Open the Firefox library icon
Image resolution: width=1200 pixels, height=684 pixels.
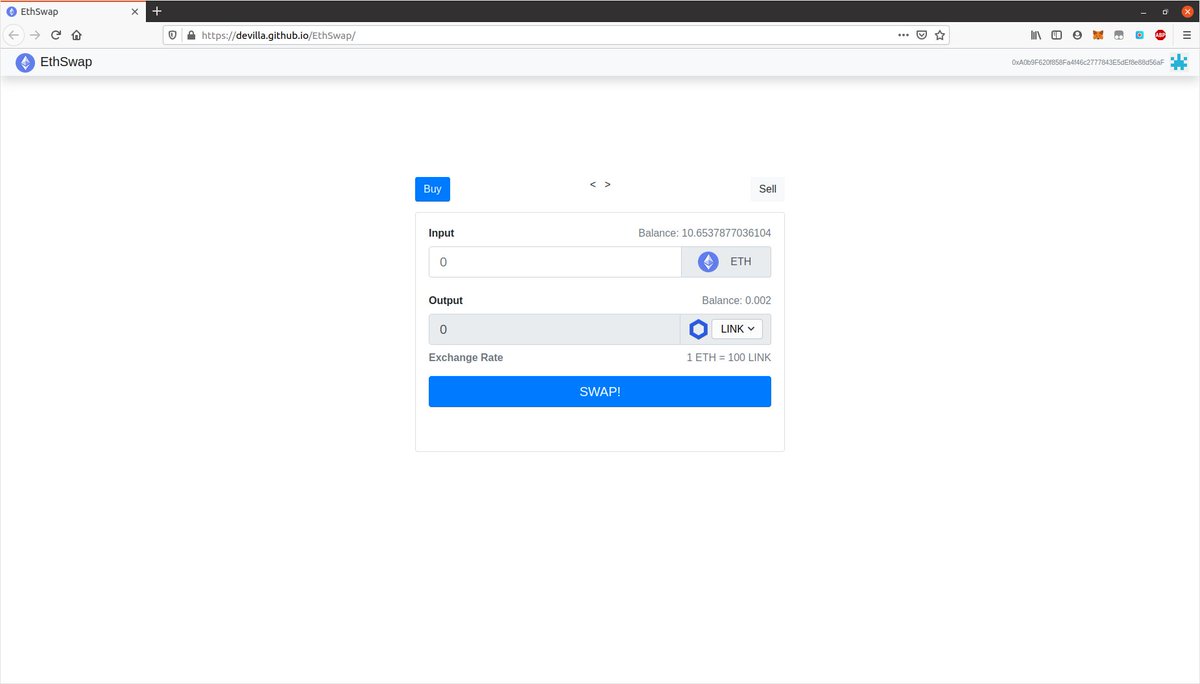click(x=1036, y=34)
